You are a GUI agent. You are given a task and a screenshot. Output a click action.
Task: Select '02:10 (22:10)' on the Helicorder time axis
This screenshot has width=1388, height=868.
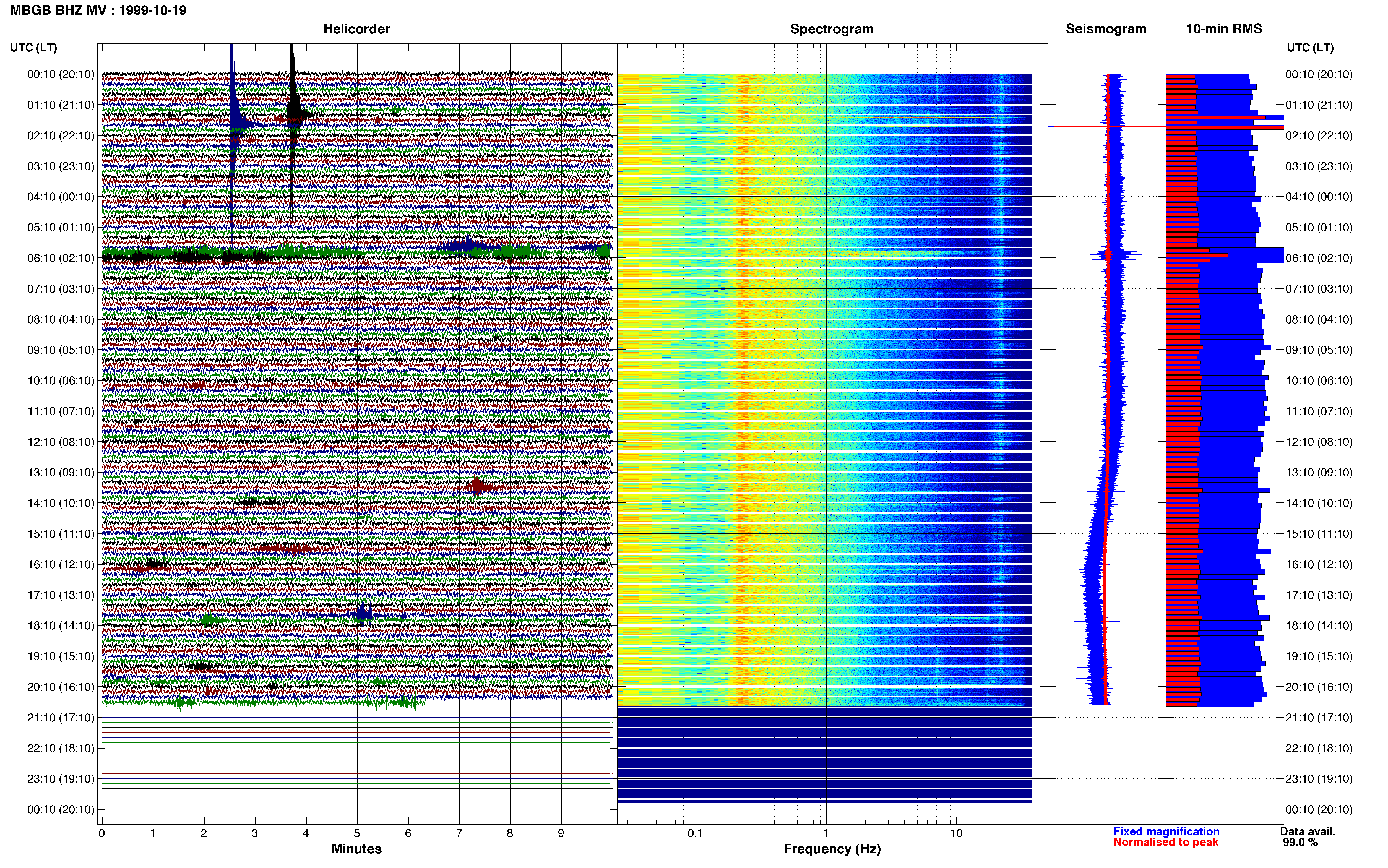tap(61, 135)
